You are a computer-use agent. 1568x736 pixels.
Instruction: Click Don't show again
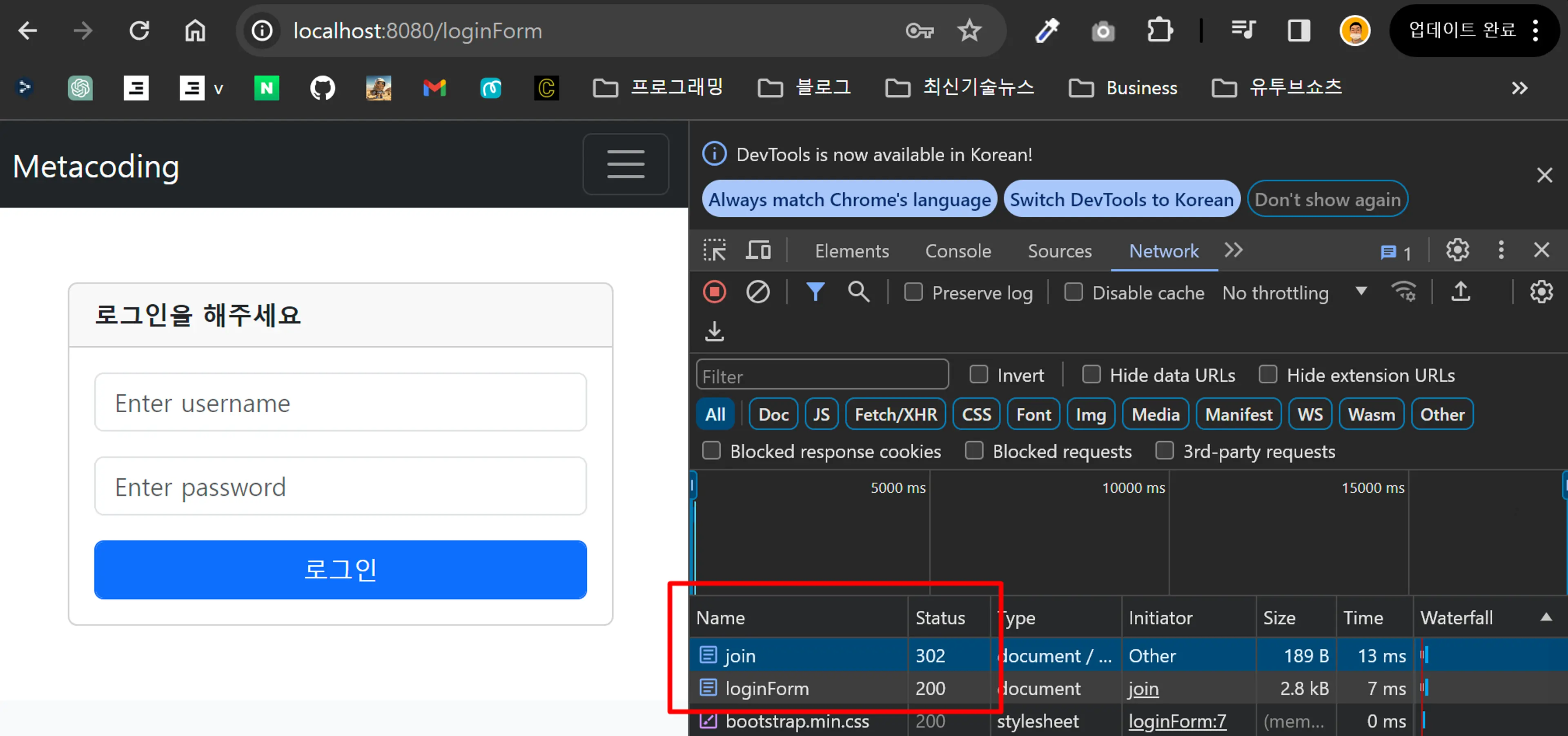[1327, 199]
